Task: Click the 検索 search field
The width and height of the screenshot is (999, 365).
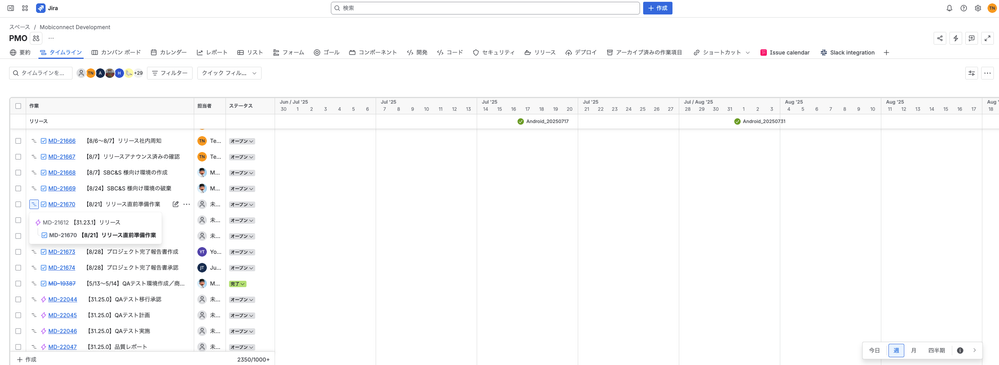Action: click(485, 8)
